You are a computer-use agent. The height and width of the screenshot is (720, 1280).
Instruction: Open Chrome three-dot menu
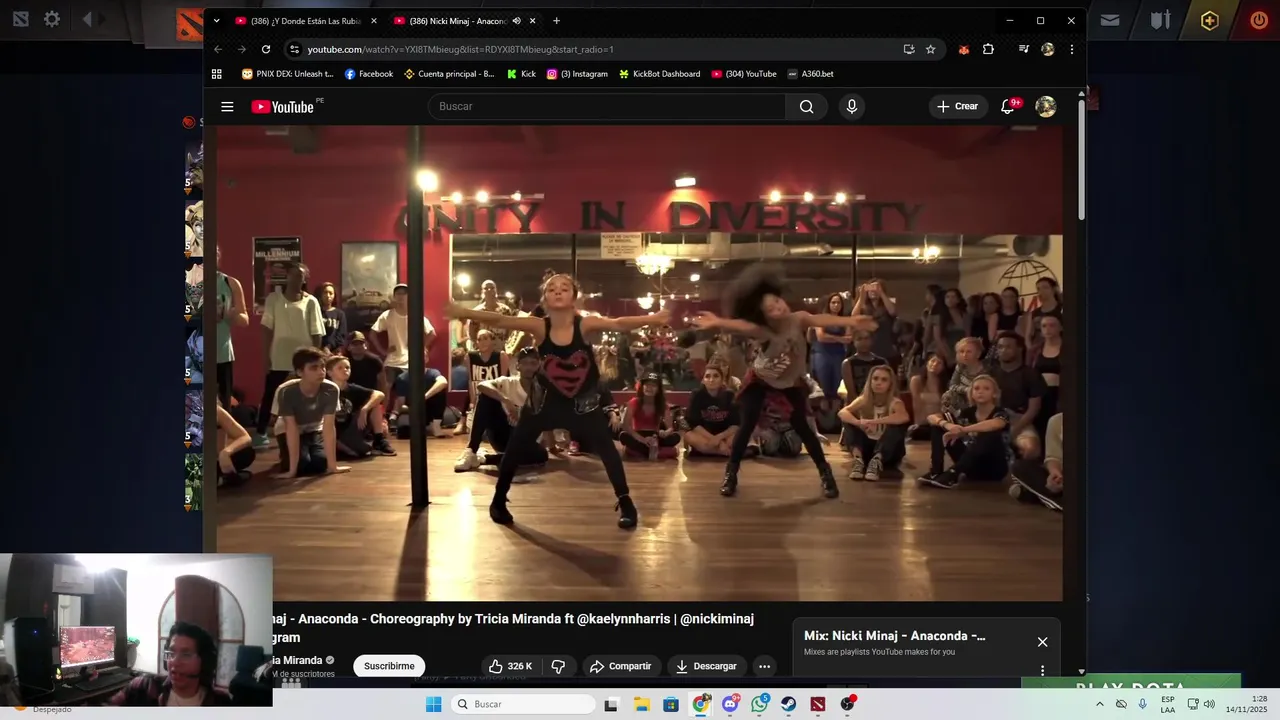click(x=1071, y=49)
